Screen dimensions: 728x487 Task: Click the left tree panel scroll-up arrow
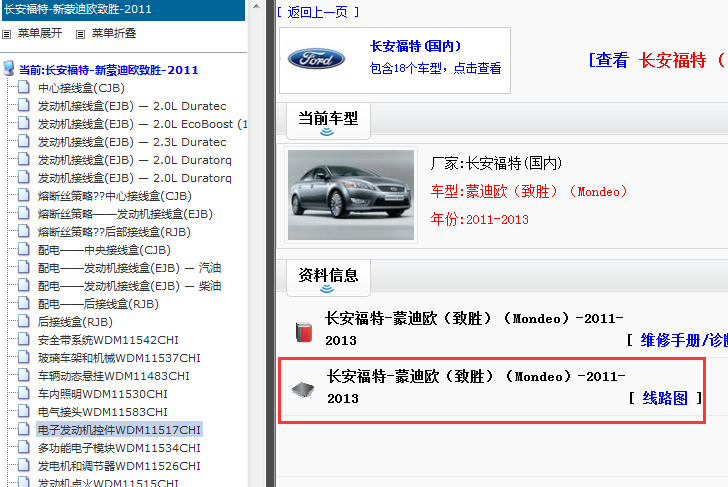(256, 6)
